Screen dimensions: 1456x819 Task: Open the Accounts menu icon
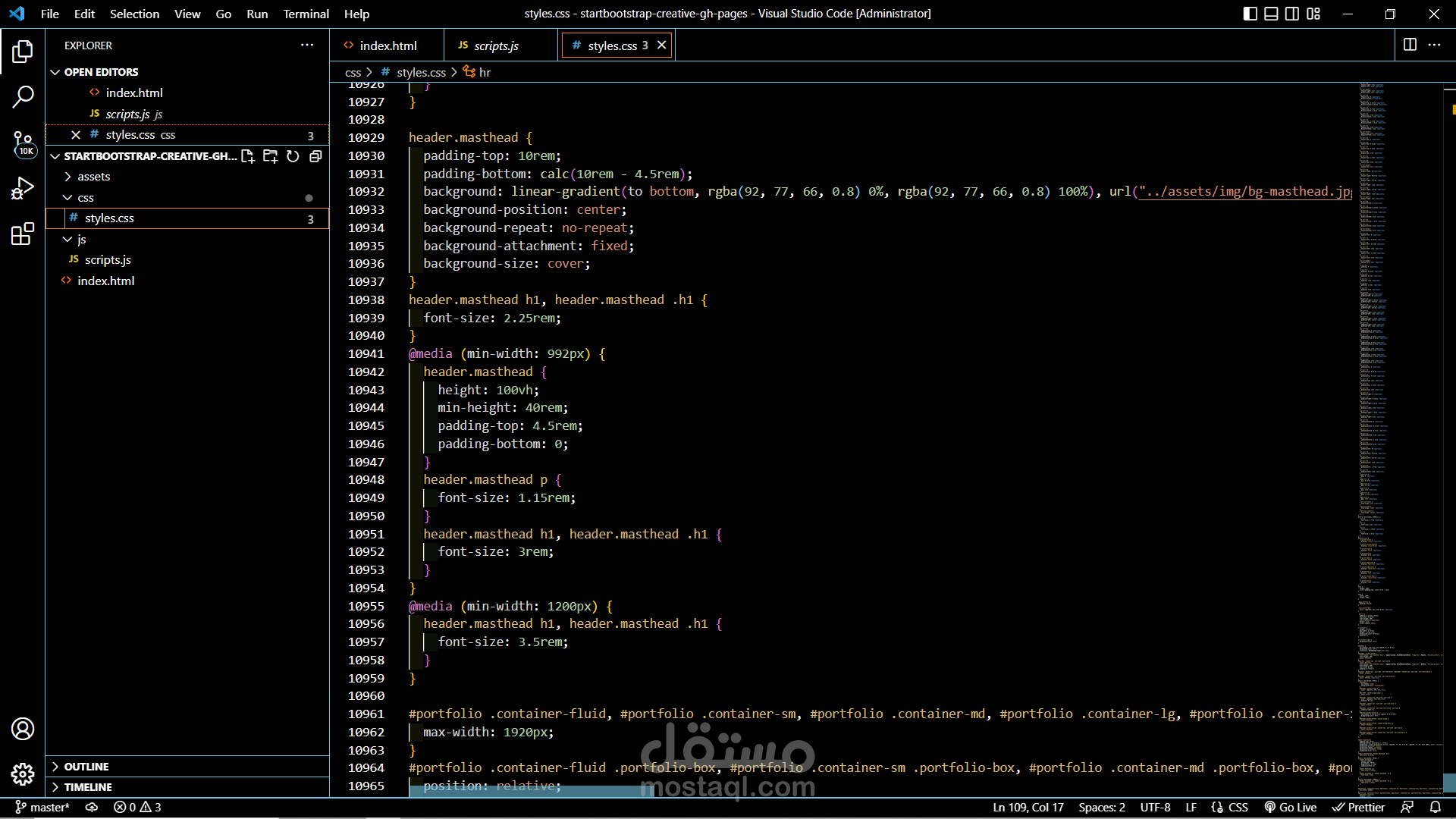pos(23,729)
